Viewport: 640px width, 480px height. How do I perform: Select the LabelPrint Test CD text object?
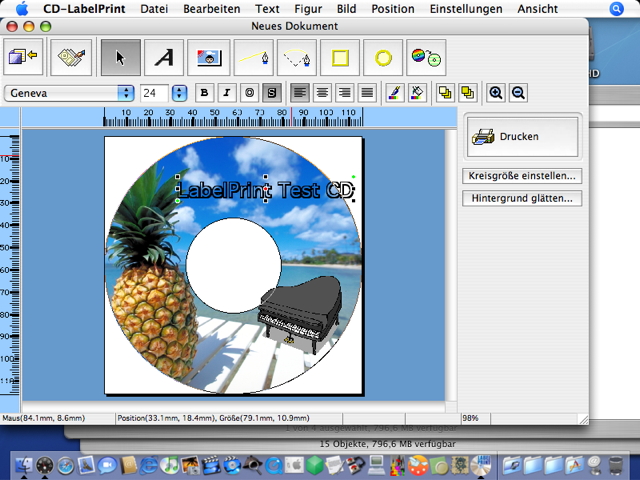click(265, 190)
